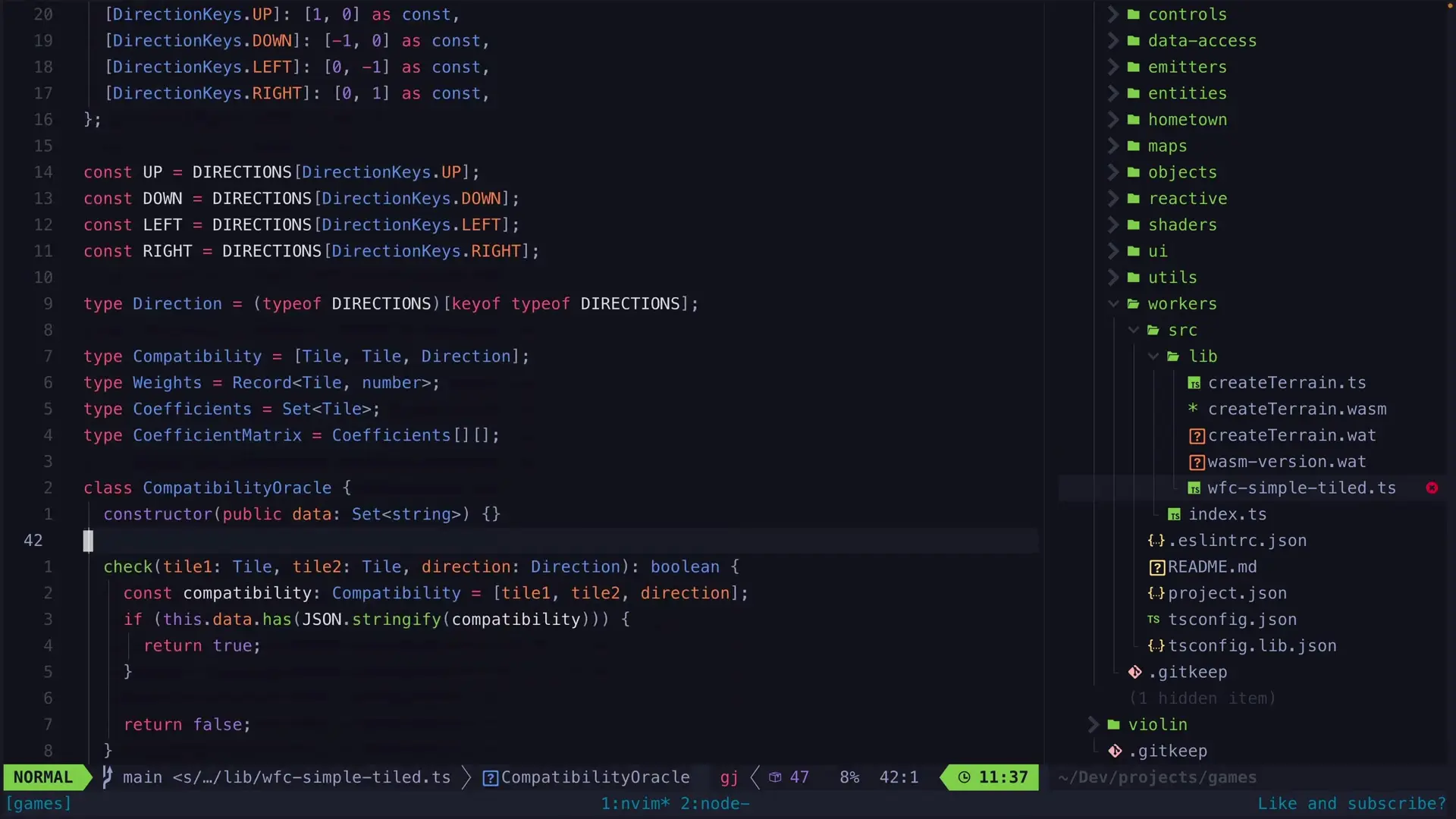Expand the controls folder chevron

coord(1112,14)
